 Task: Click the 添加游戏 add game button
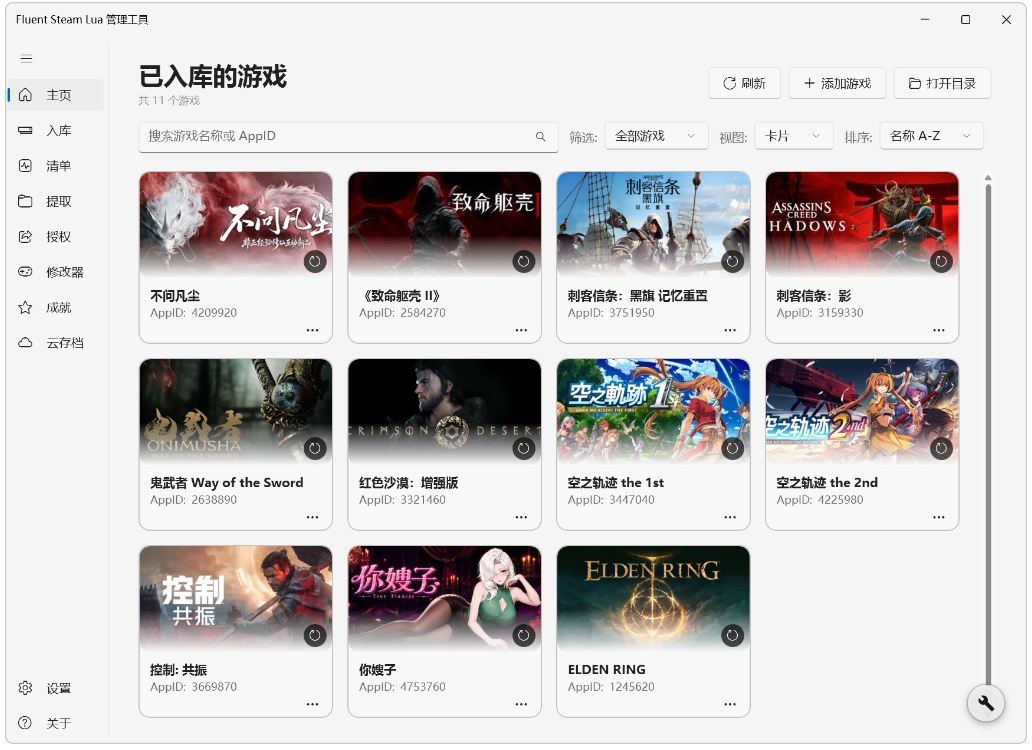click(x=837, y=84)
